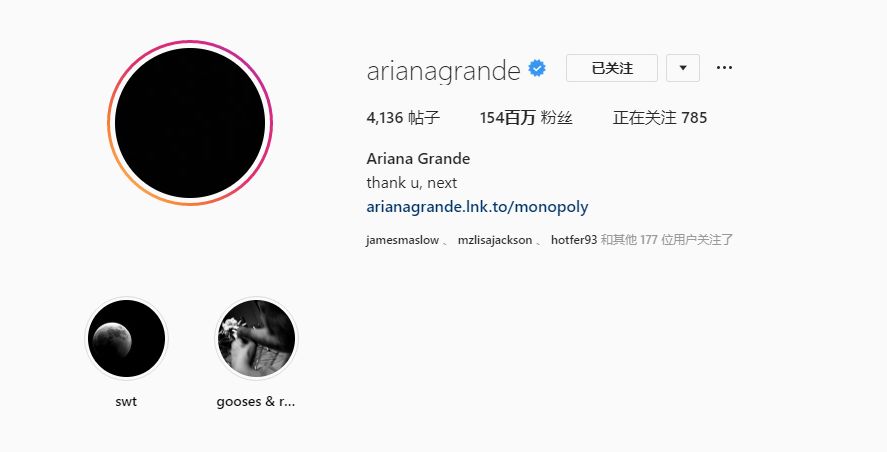Open the profile picture story ring
887x452 pixels.
(190, 123)
